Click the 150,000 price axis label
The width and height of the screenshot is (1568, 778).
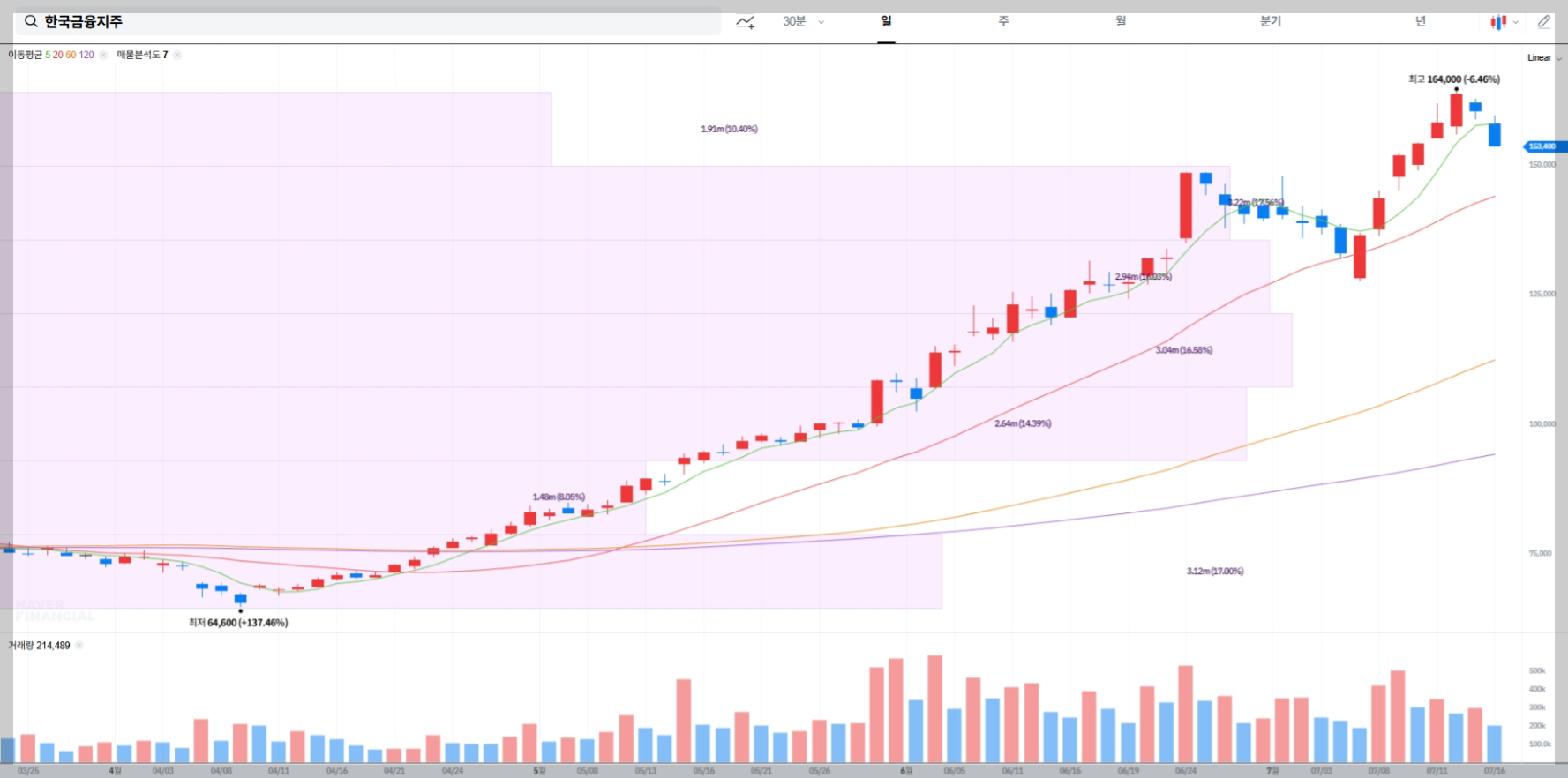pos(1542,165)
